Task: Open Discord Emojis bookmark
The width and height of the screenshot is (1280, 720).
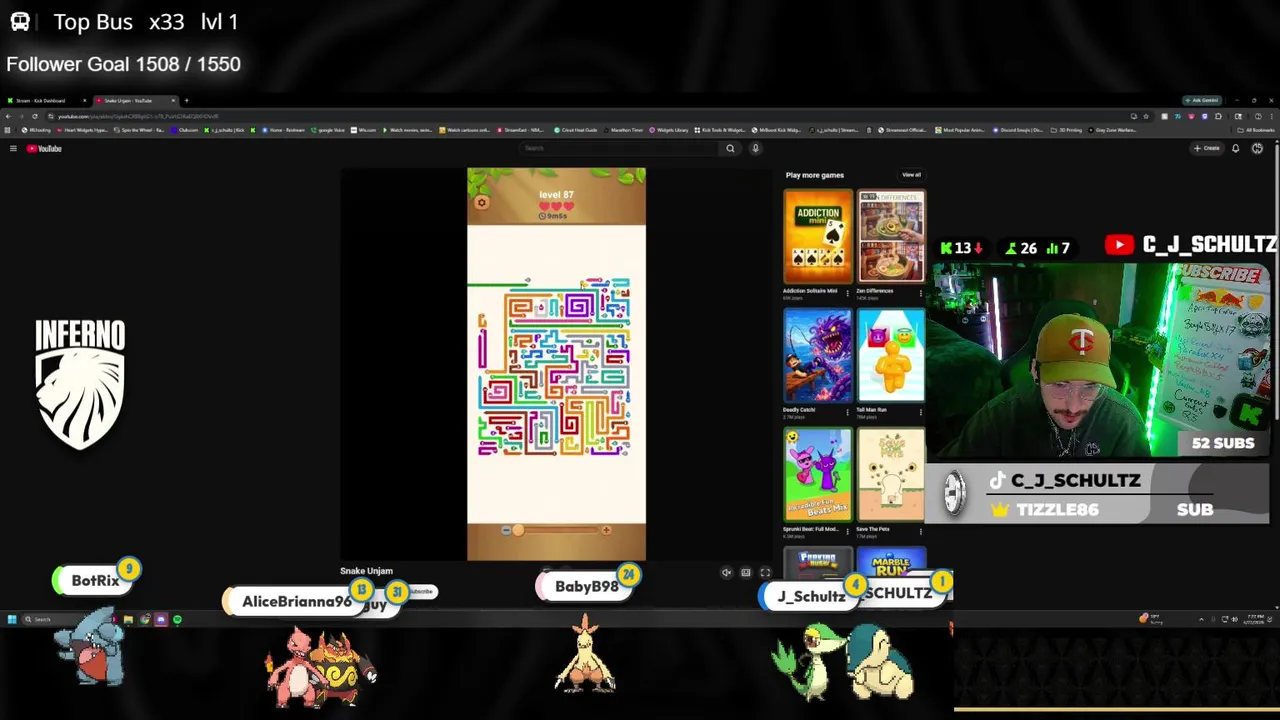Action: pos(1020,130)
